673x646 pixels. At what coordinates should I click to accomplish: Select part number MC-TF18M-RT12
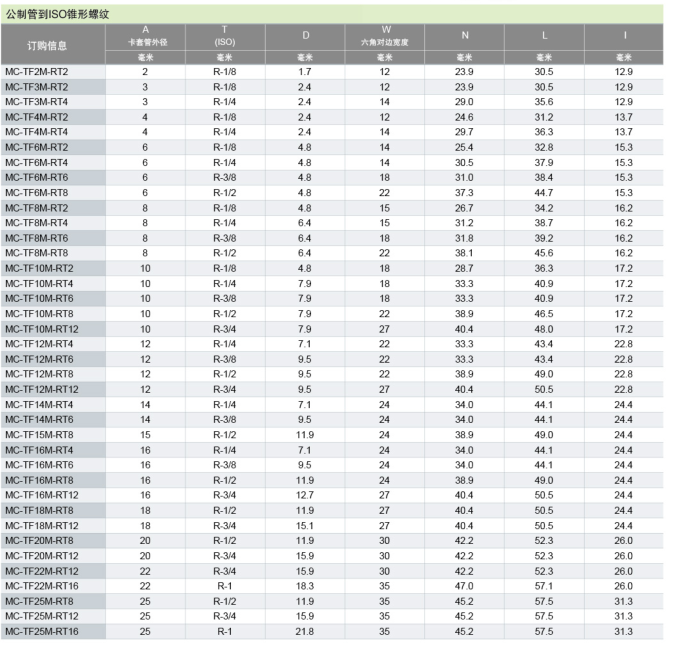[x=42, y=526]
